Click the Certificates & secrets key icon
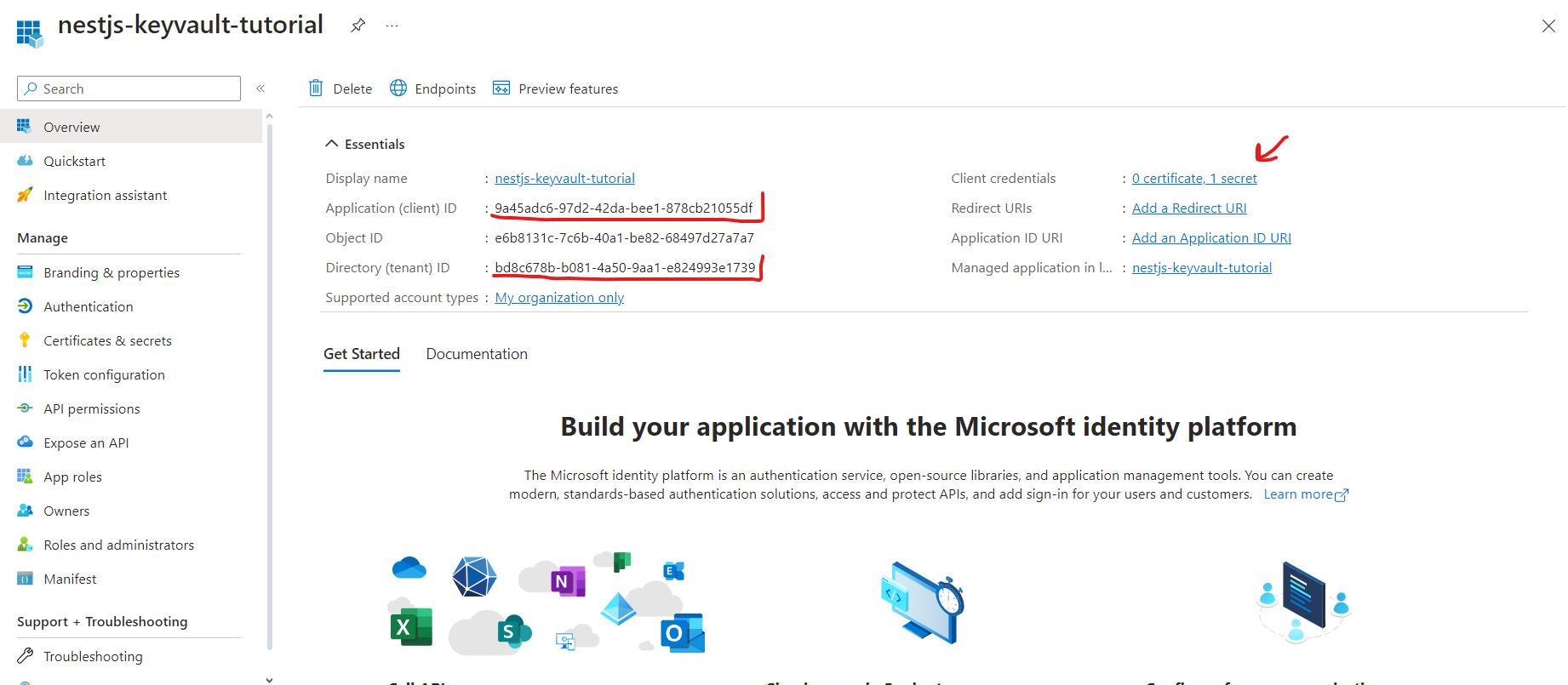Image resolution: width=1568 pixels, height=685 pixels. [25, 340]
